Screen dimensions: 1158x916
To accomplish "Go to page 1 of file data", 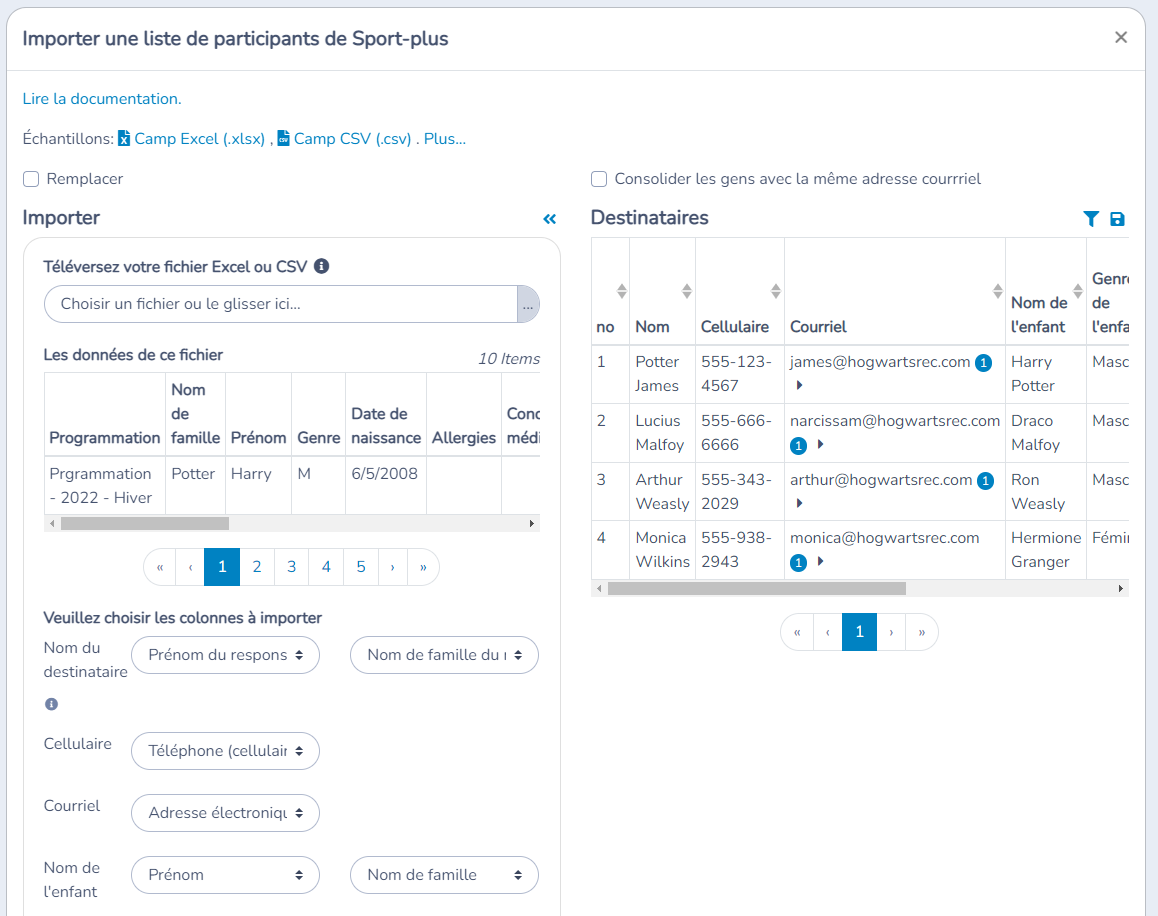I will coord(222,567).
